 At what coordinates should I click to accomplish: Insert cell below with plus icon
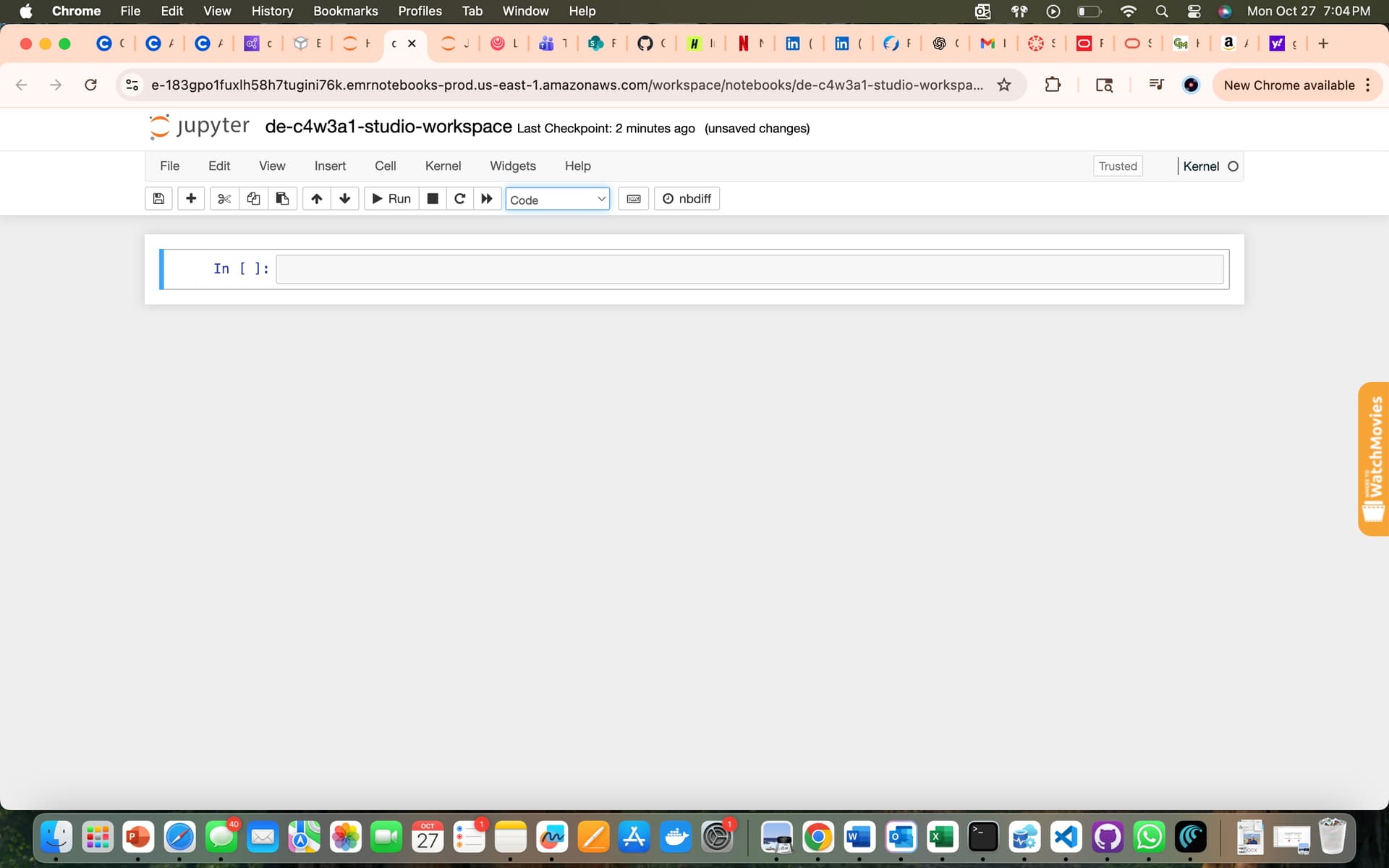[191, 198]
